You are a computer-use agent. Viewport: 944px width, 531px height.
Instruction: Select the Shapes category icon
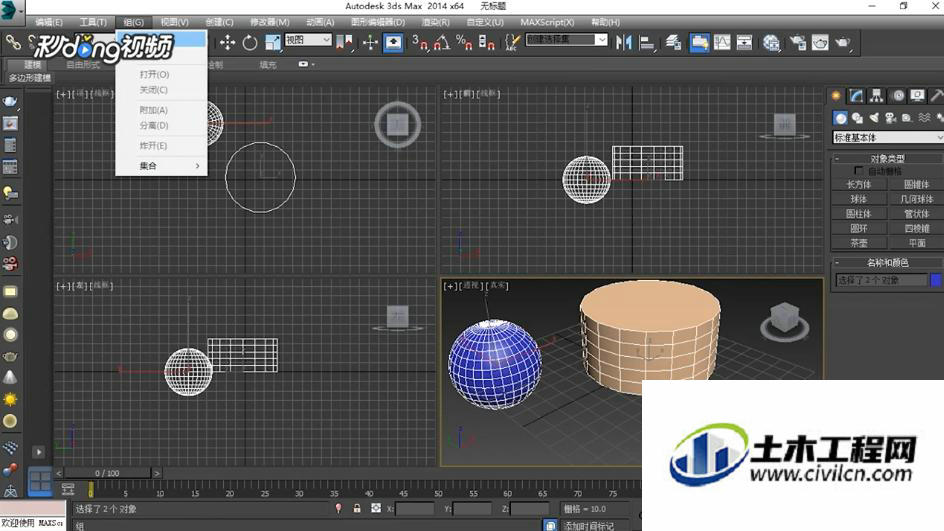(x=857, y=118)
